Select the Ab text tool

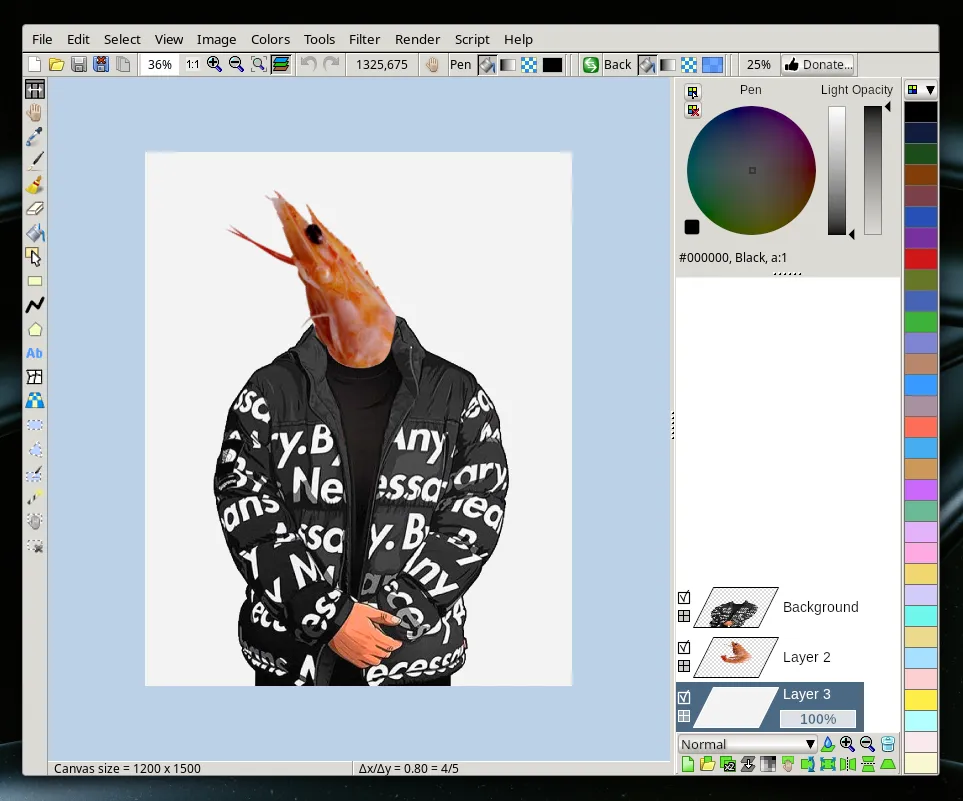click(x=34, y=353)
